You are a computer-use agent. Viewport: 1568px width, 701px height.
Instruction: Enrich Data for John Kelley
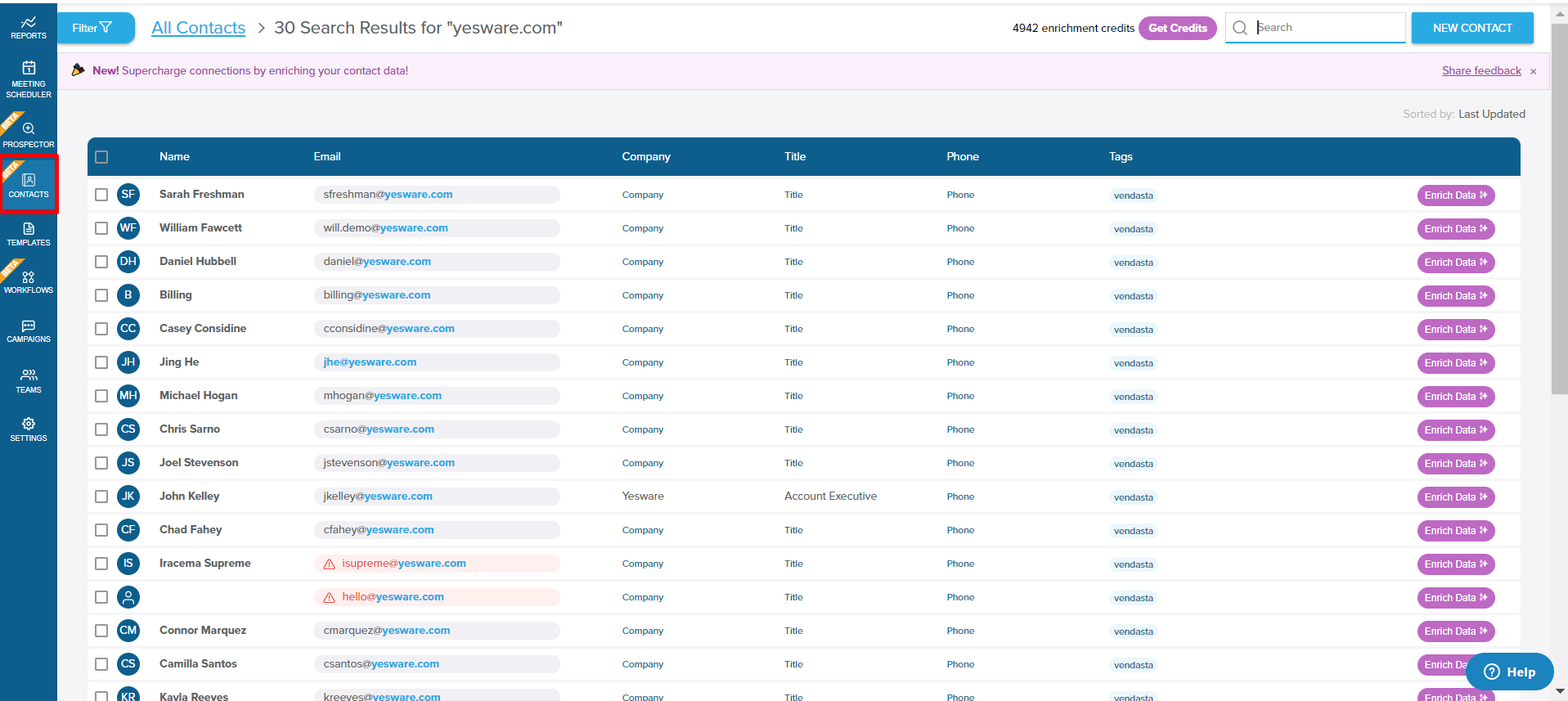tap(1456, 497)
